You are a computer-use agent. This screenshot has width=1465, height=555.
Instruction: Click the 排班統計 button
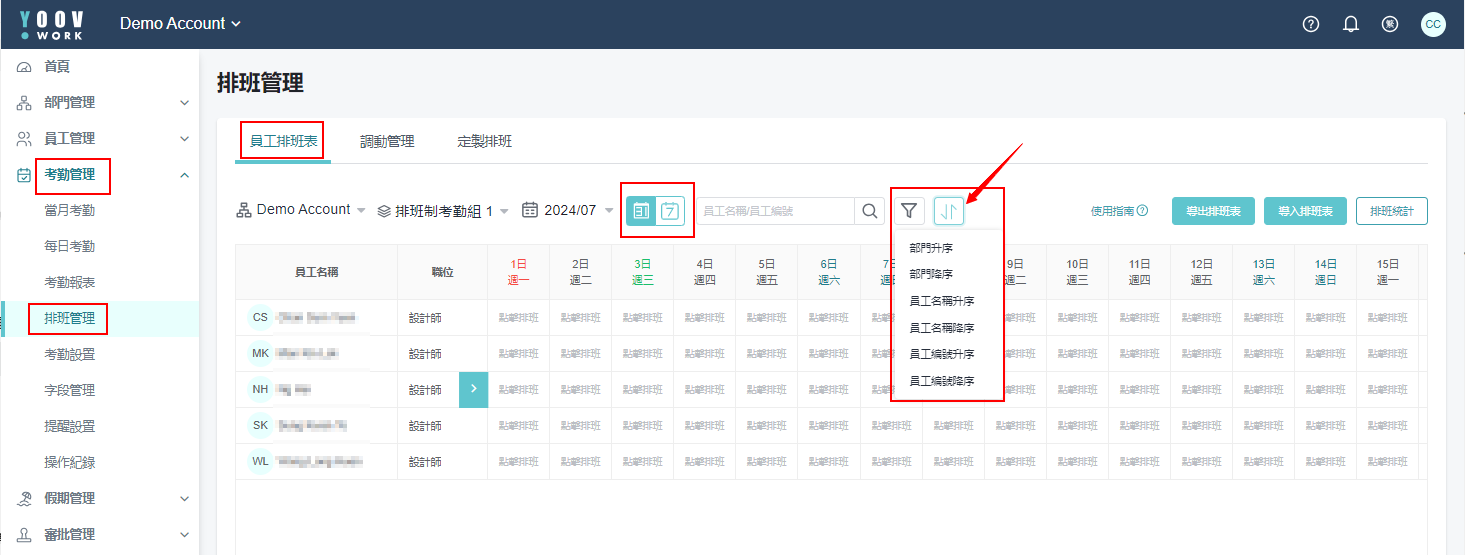point(1391,211)
